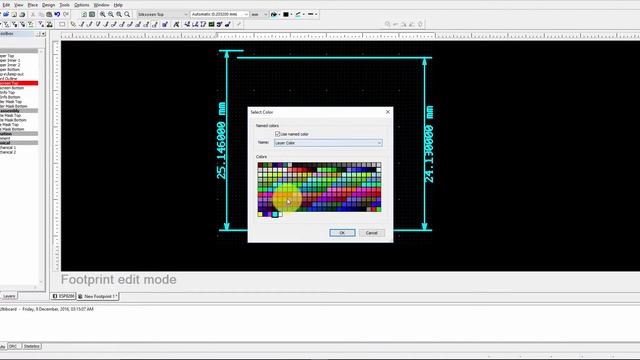Click the Undo arrow icon

click(57, 14)
